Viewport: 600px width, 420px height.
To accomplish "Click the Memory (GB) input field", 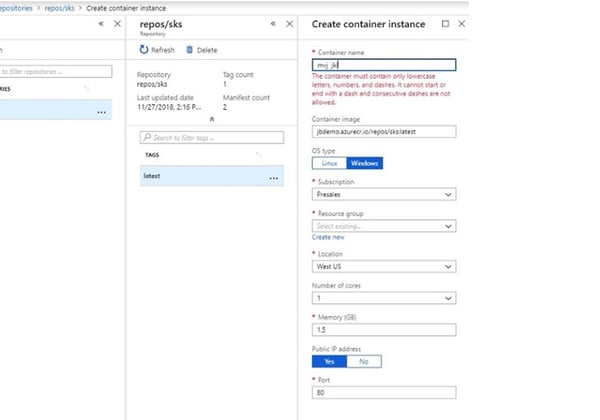I will pos(384,330).
